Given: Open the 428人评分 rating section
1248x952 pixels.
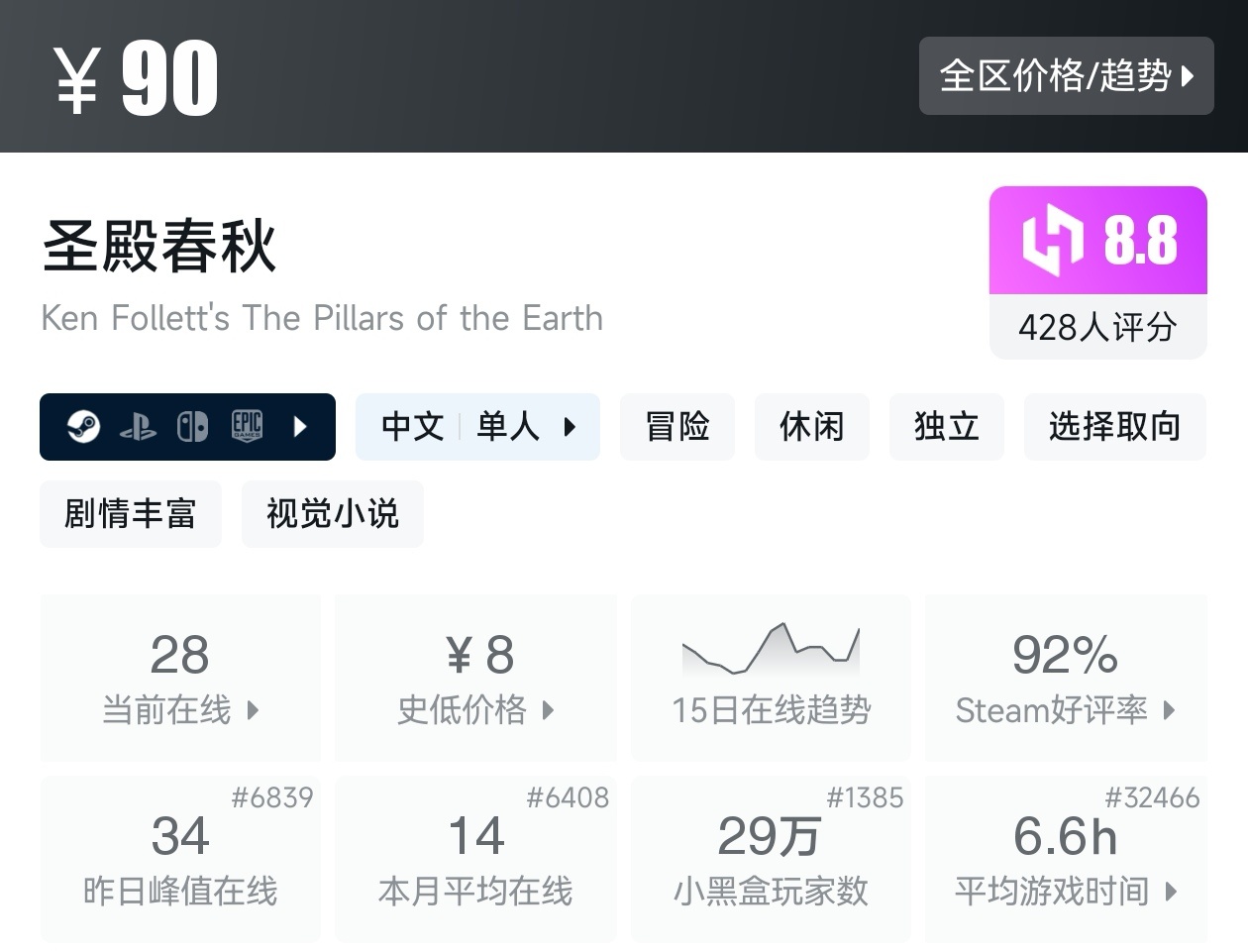Looking at the screenshot, I should pos(1097,327).
